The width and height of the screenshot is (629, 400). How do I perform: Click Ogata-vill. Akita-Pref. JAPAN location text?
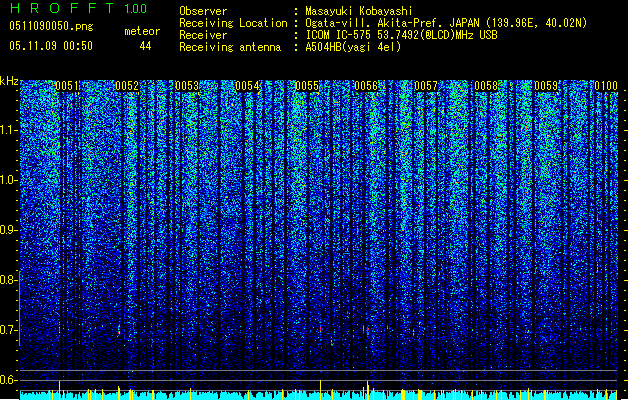[x=446, y=23]
